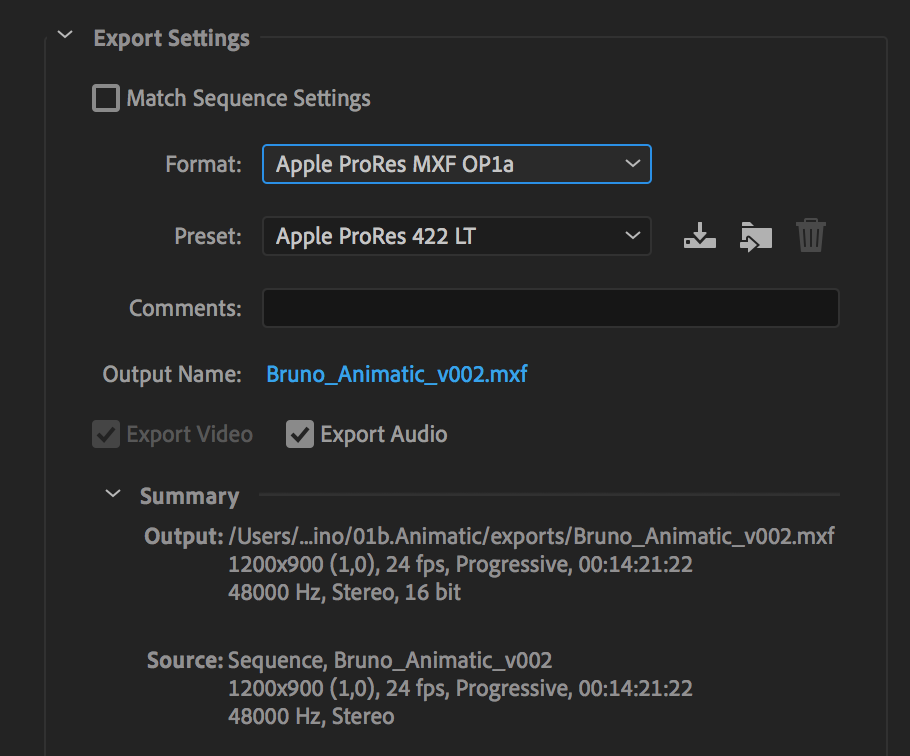The image size is (910, 756).
Task: Toggle the Match Sequence Settings checkbox
Action: click(106, 98)
